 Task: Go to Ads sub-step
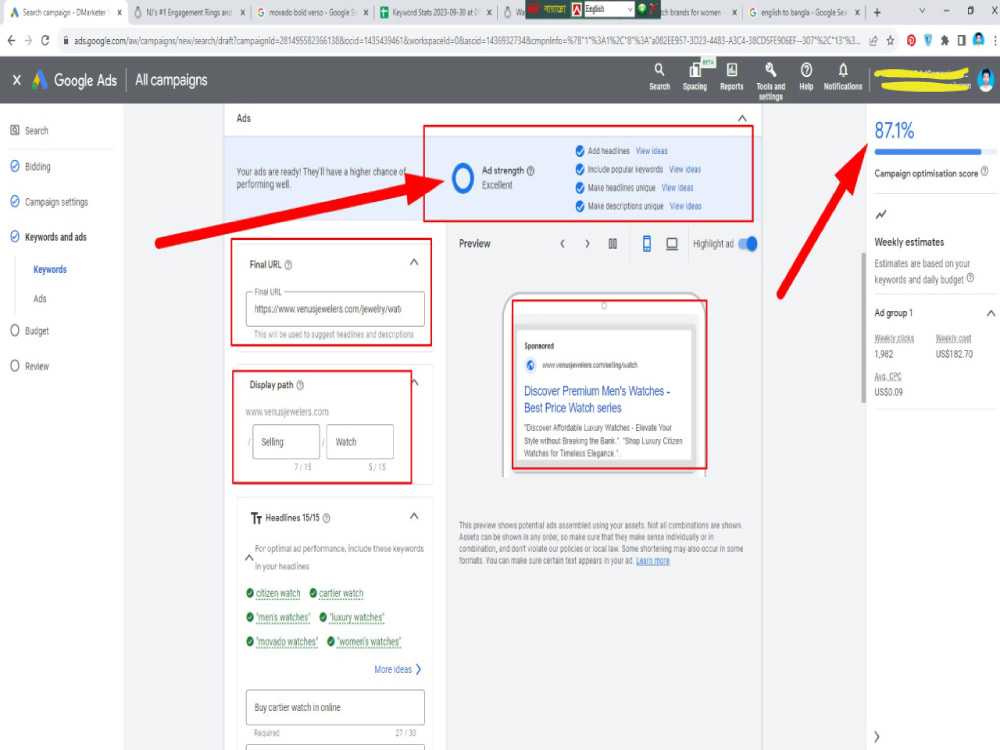(x=40, y=299)
